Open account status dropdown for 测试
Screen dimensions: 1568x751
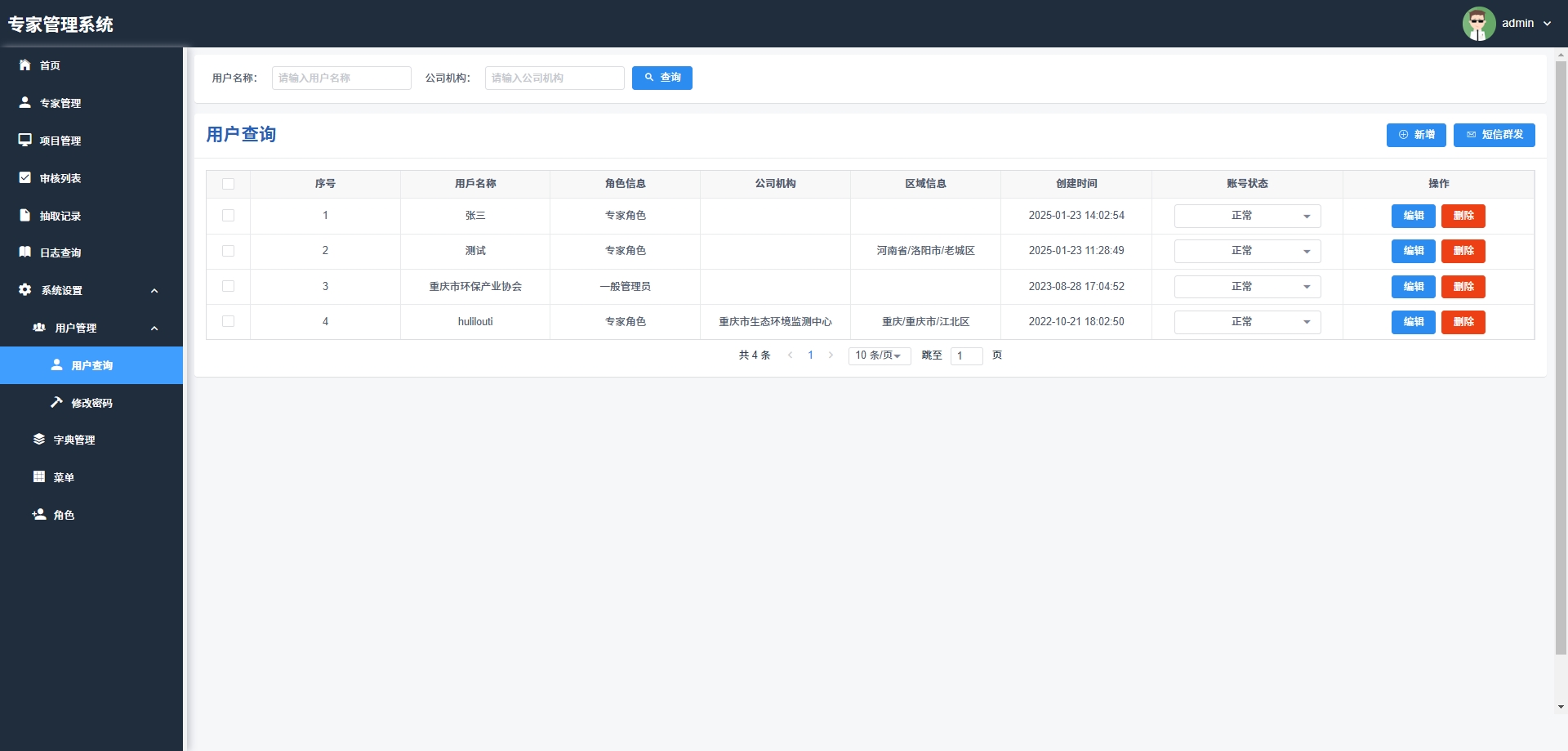[x=1247, y=251]
